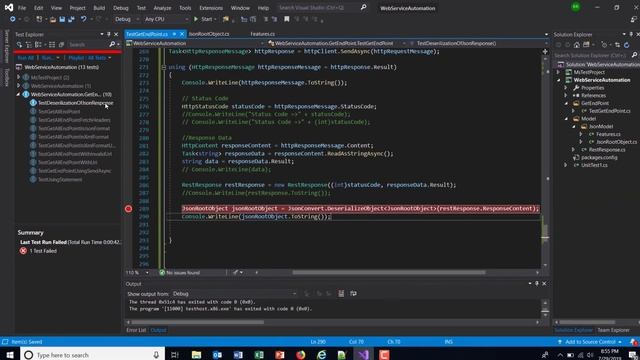Screen dimensions: 640x360
Task: Collapse WebServiceAutomation project in Solution Explorer
Action: (558, 80)
